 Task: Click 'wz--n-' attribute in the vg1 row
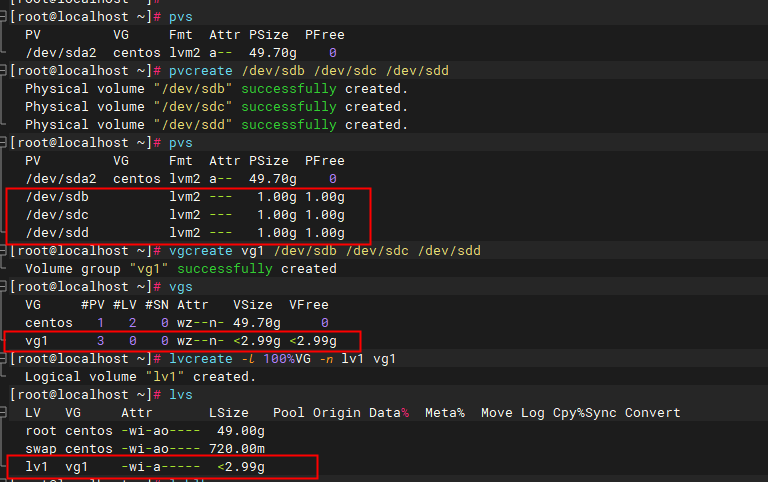[x=201, y=341]
